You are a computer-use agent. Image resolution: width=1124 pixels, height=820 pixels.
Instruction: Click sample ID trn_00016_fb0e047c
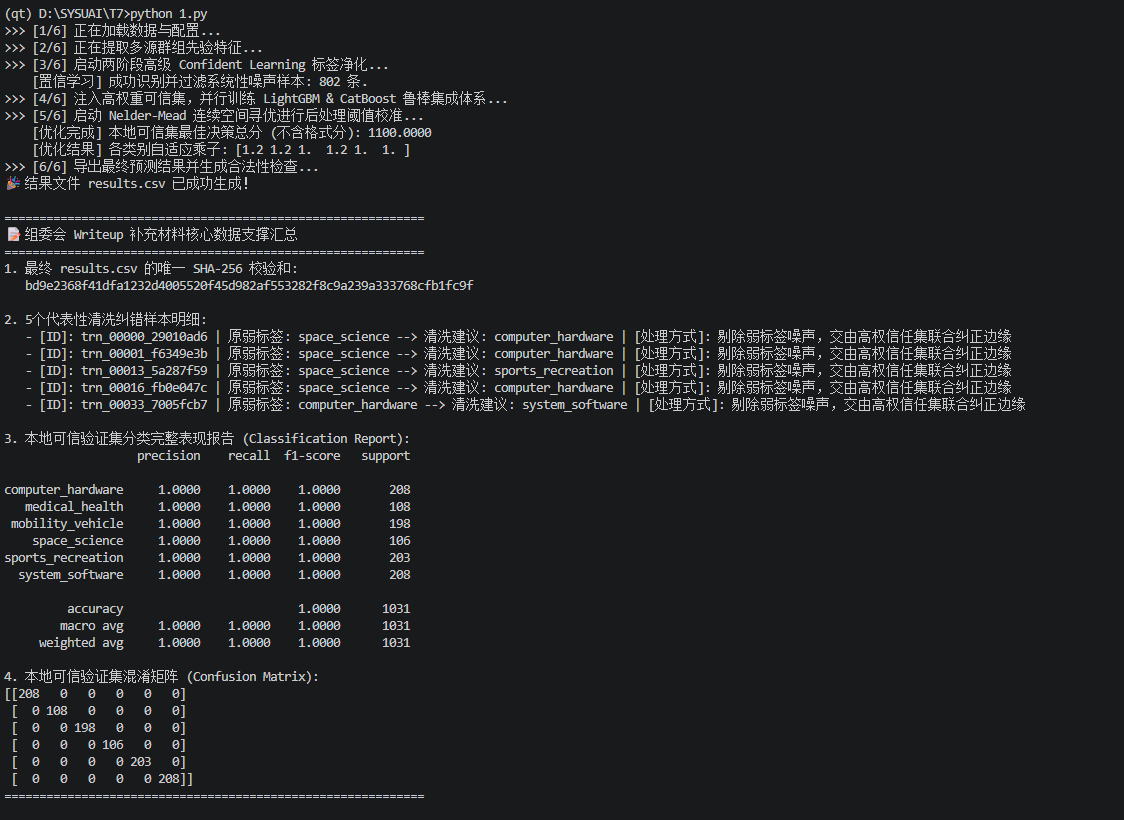pyautogui.click(x=144, y=388)
